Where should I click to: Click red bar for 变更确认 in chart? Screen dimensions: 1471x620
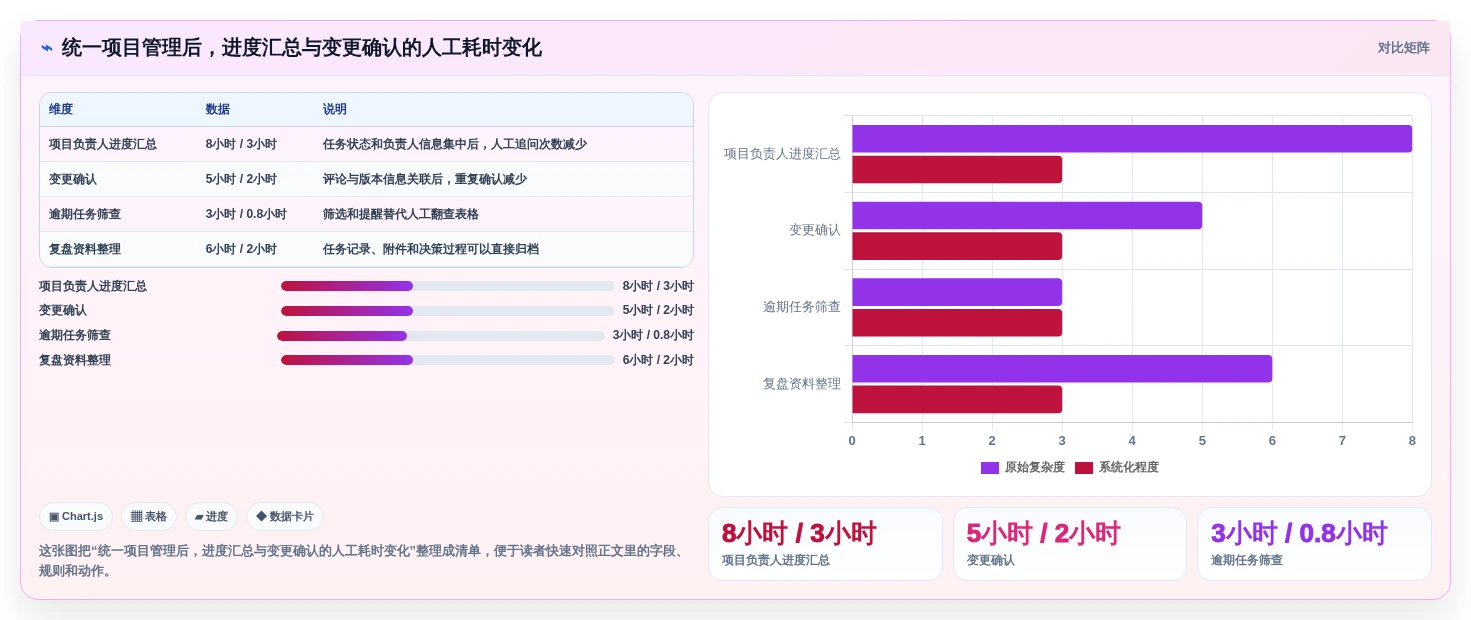coord(957,246)
